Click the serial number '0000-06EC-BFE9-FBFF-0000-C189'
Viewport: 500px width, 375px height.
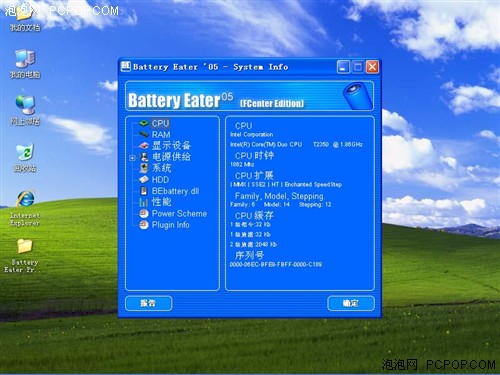276,264
